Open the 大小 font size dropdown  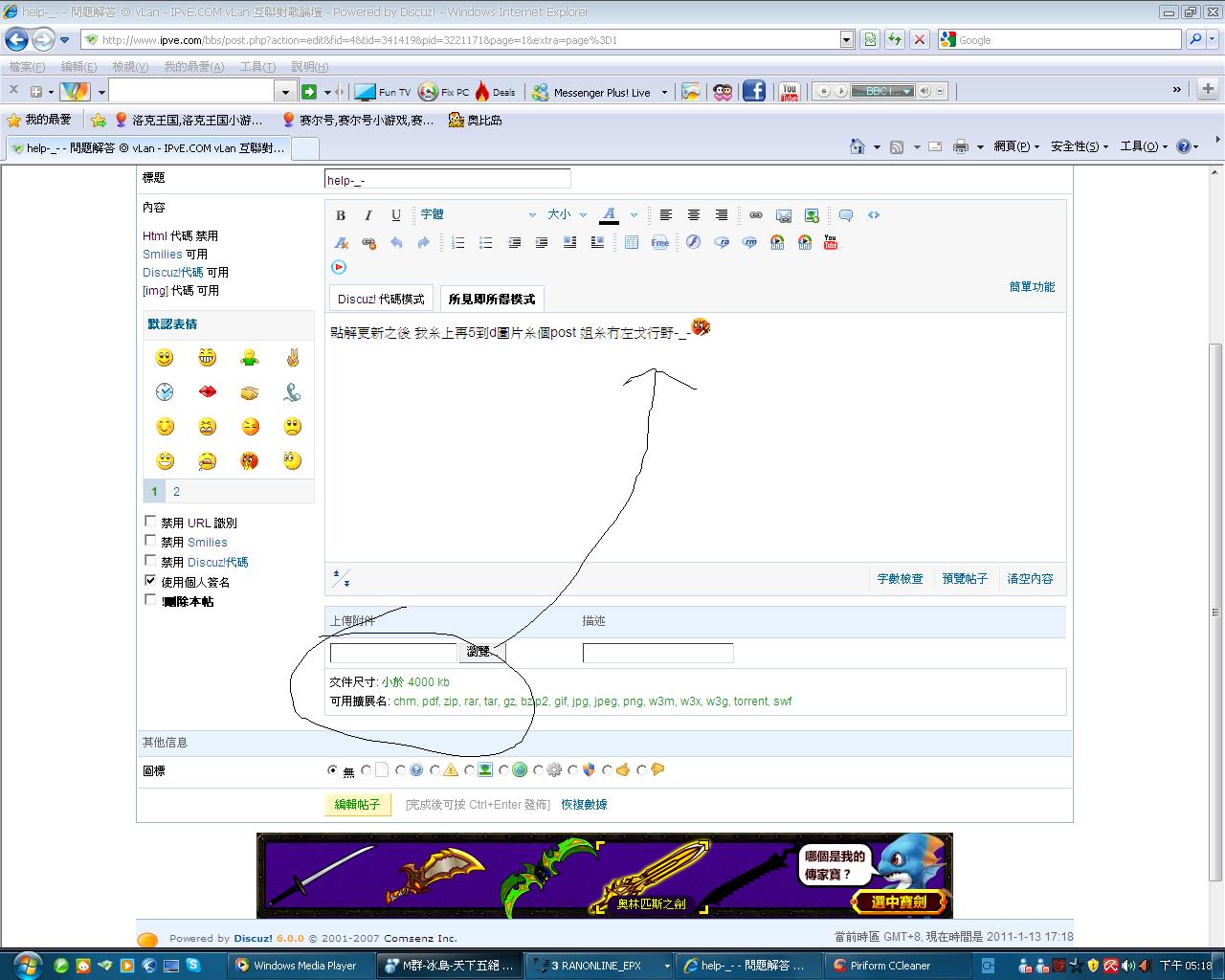point(567,215)
